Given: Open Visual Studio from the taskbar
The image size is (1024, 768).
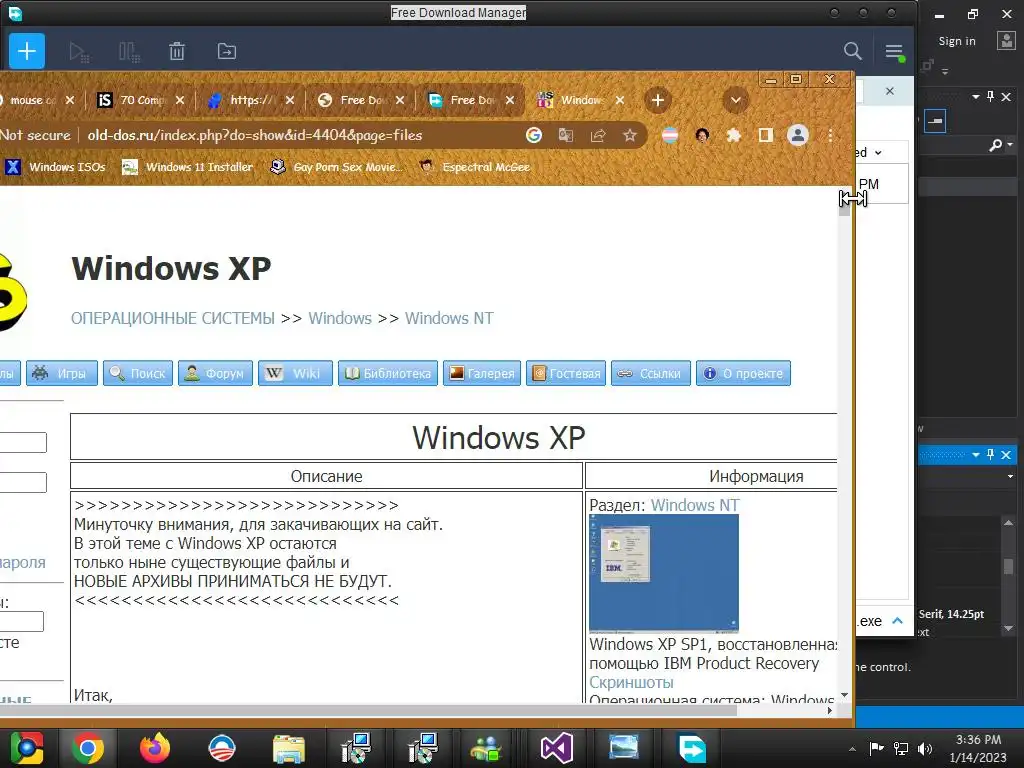Looking at the screenshot, I should point(556,748).
